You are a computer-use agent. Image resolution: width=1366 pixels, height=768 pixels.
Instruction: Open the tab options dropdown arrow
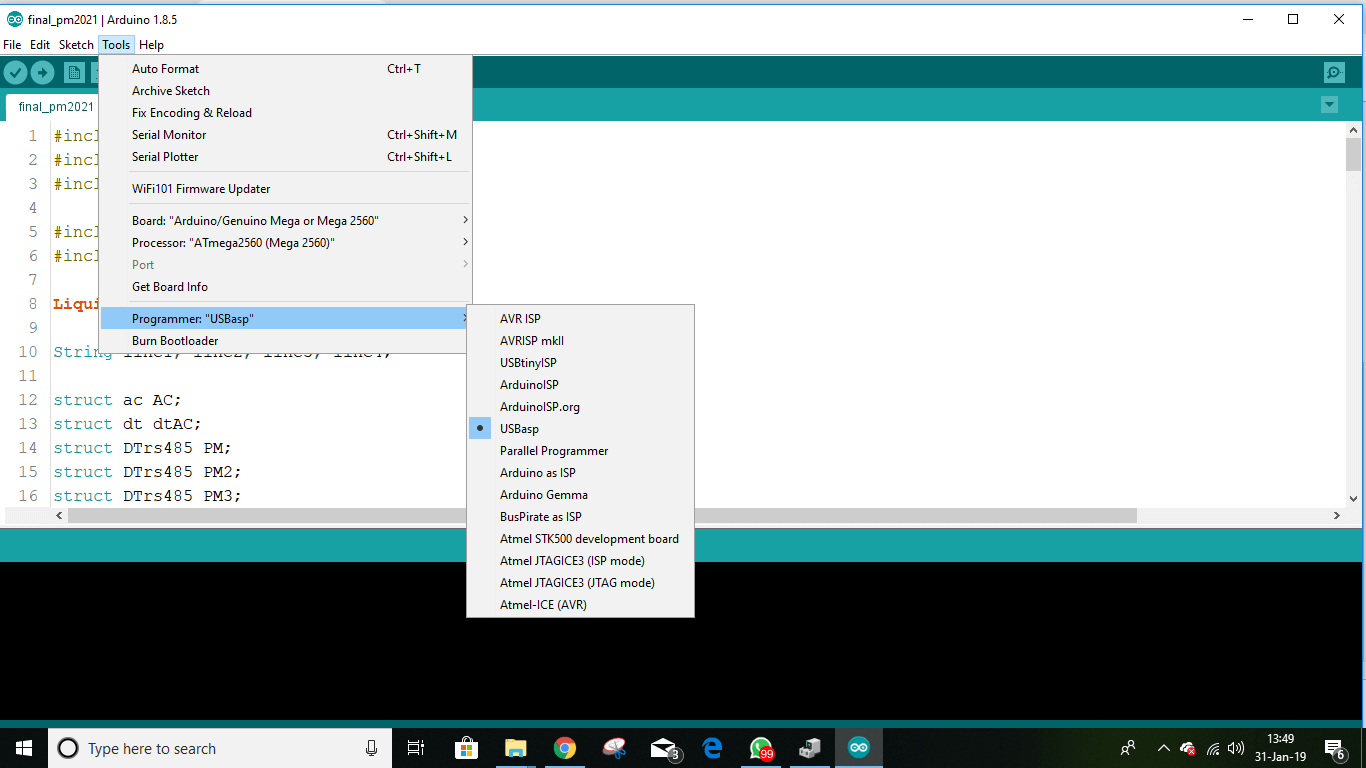(1329, 104)
